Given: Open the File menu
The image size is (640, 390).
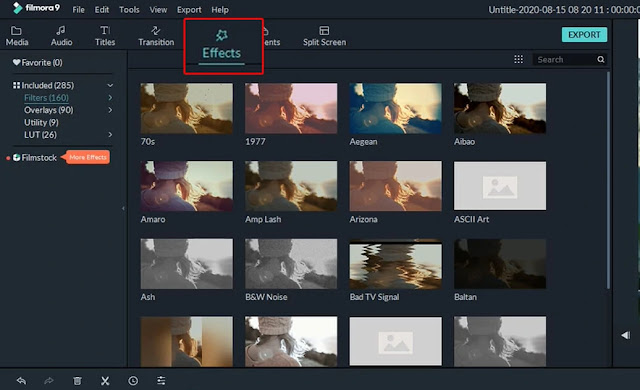Looking at the screenshot, I should [x=78, y=10].
